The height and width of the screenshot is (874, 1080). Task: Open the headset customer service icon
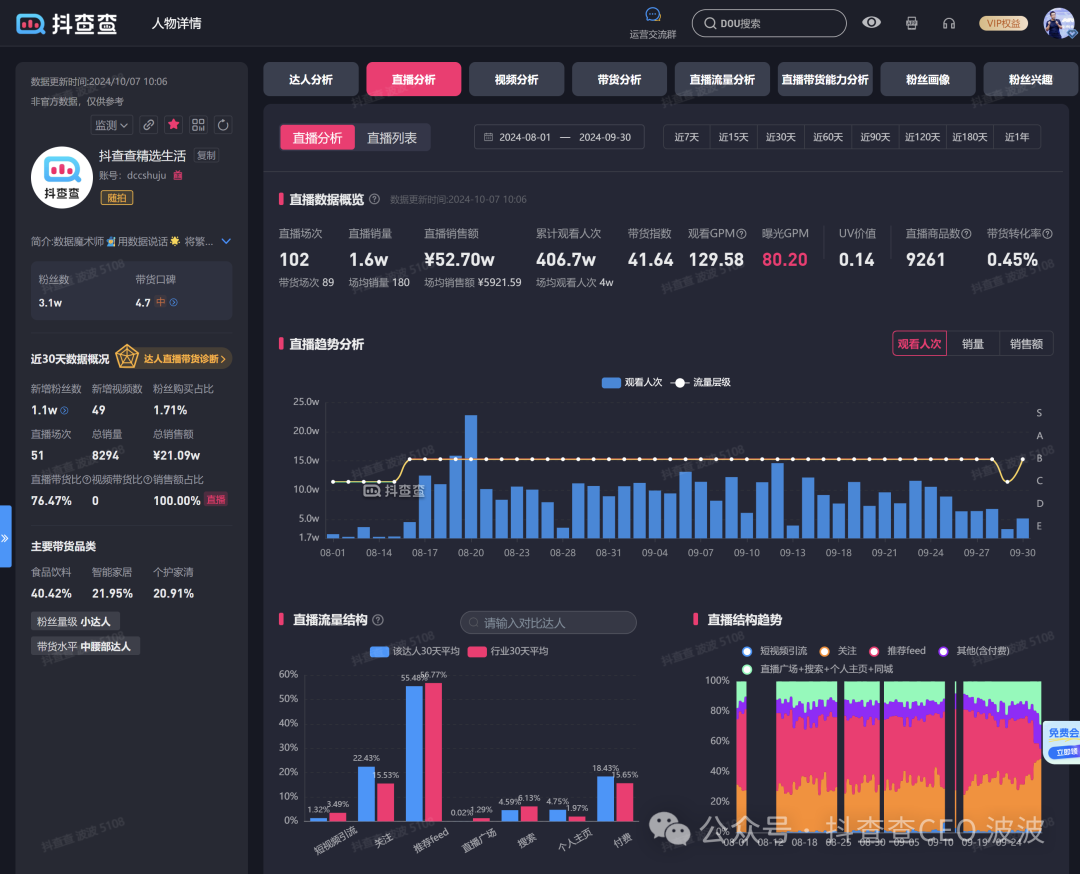pyautogui.click(x=948, y=23)
